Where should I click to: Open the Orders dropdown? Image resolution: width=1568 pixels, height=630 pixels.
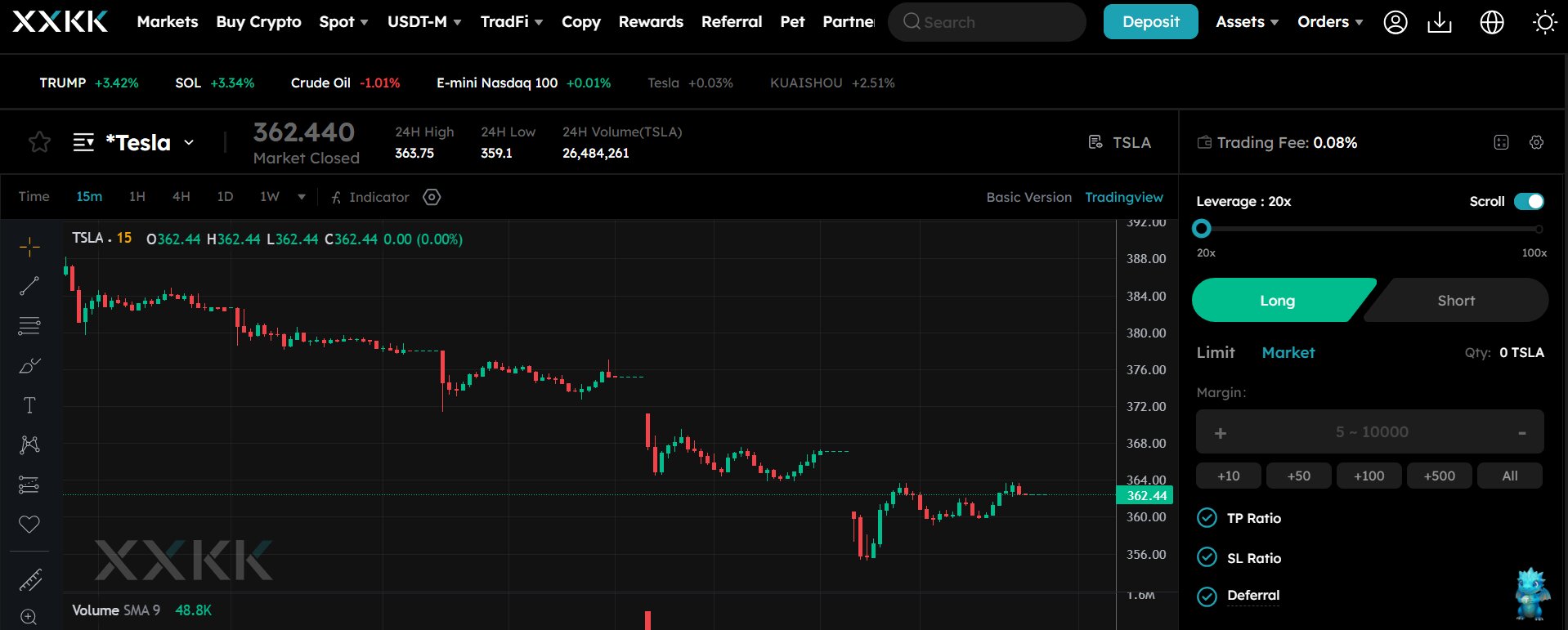click(1330, 22)
